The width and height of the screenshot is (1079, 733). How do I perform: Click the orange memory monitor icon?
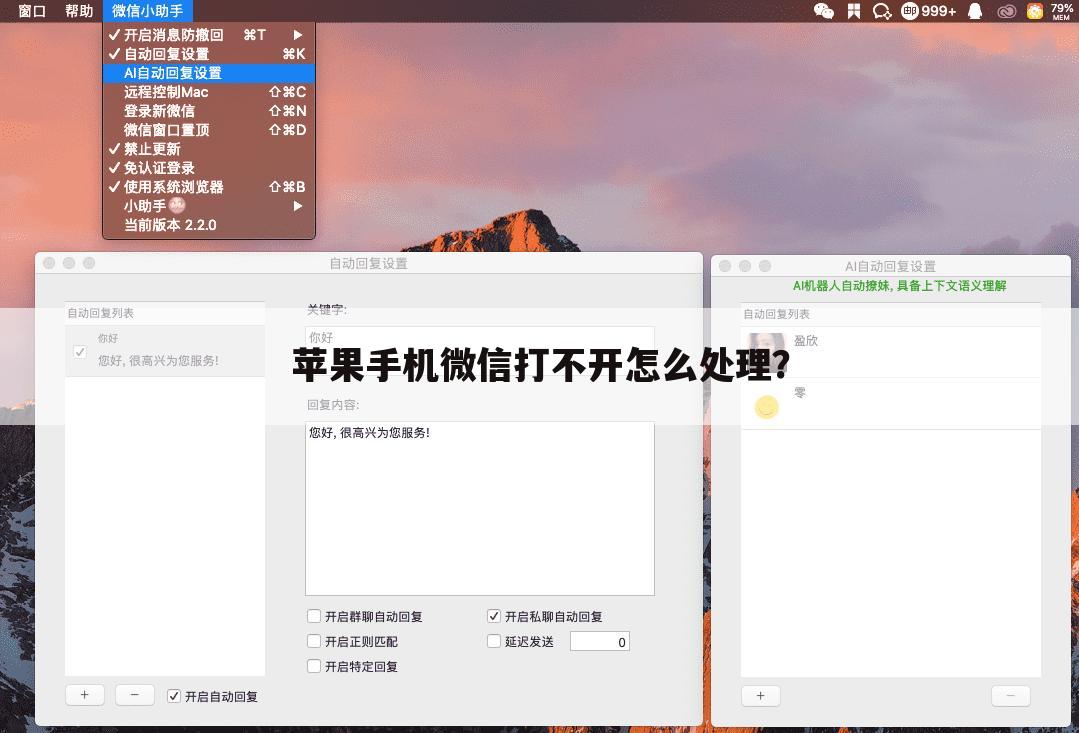point(1035,11)
